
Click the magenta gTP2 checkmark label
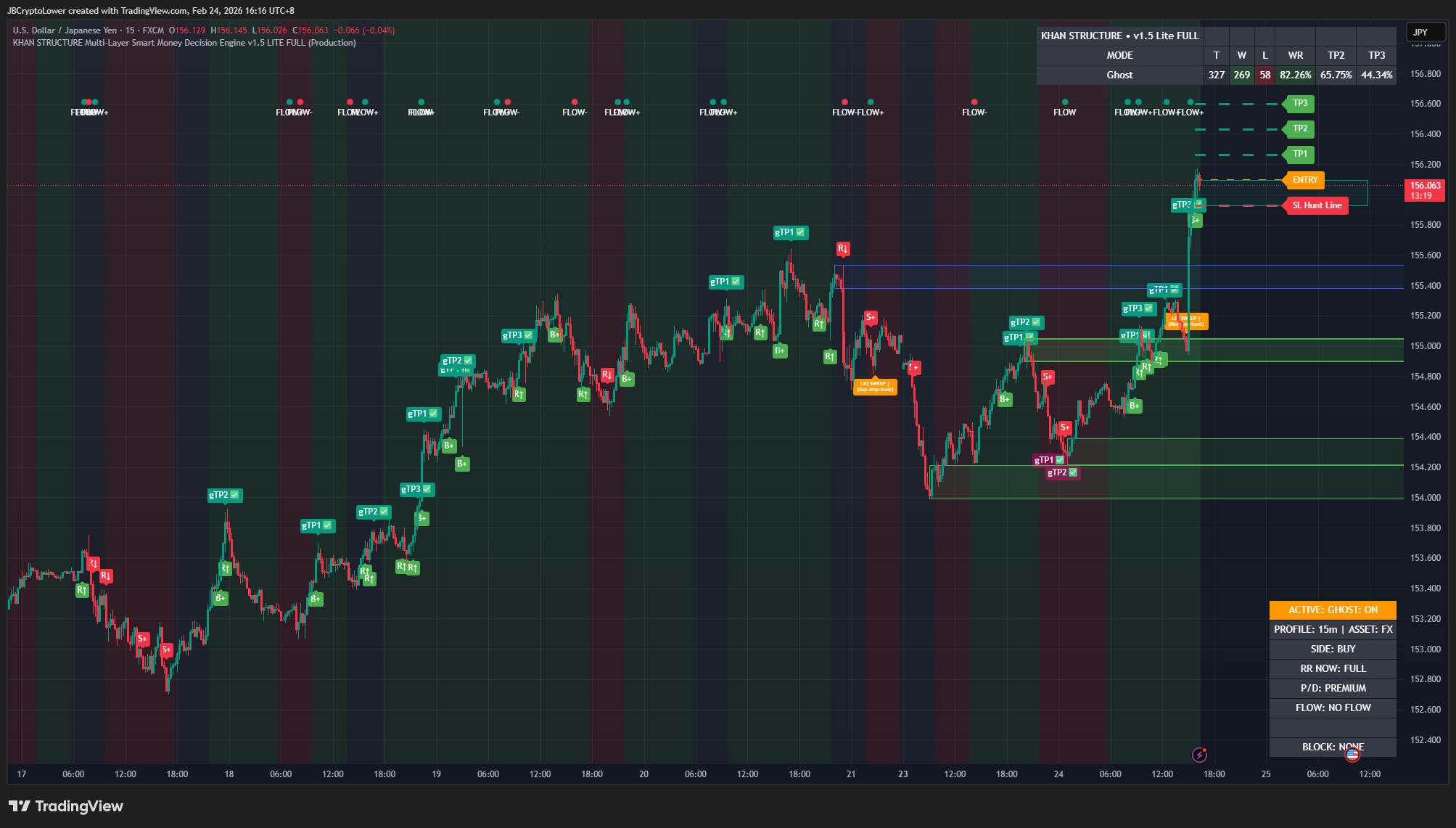(x=1062, y=472)
